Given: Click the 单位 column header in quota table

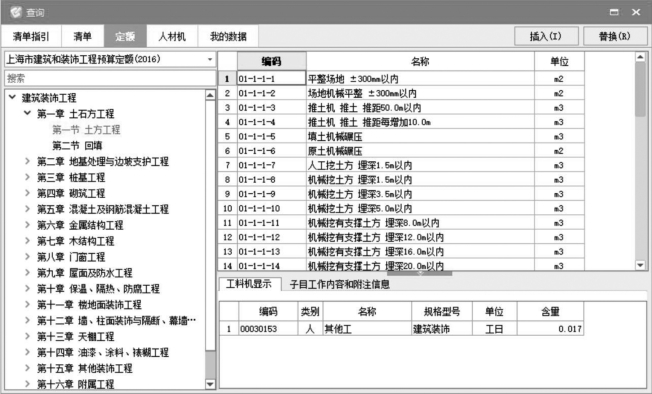Looking at the screenshot, I should pyautogui.click(x=559, y=62).
